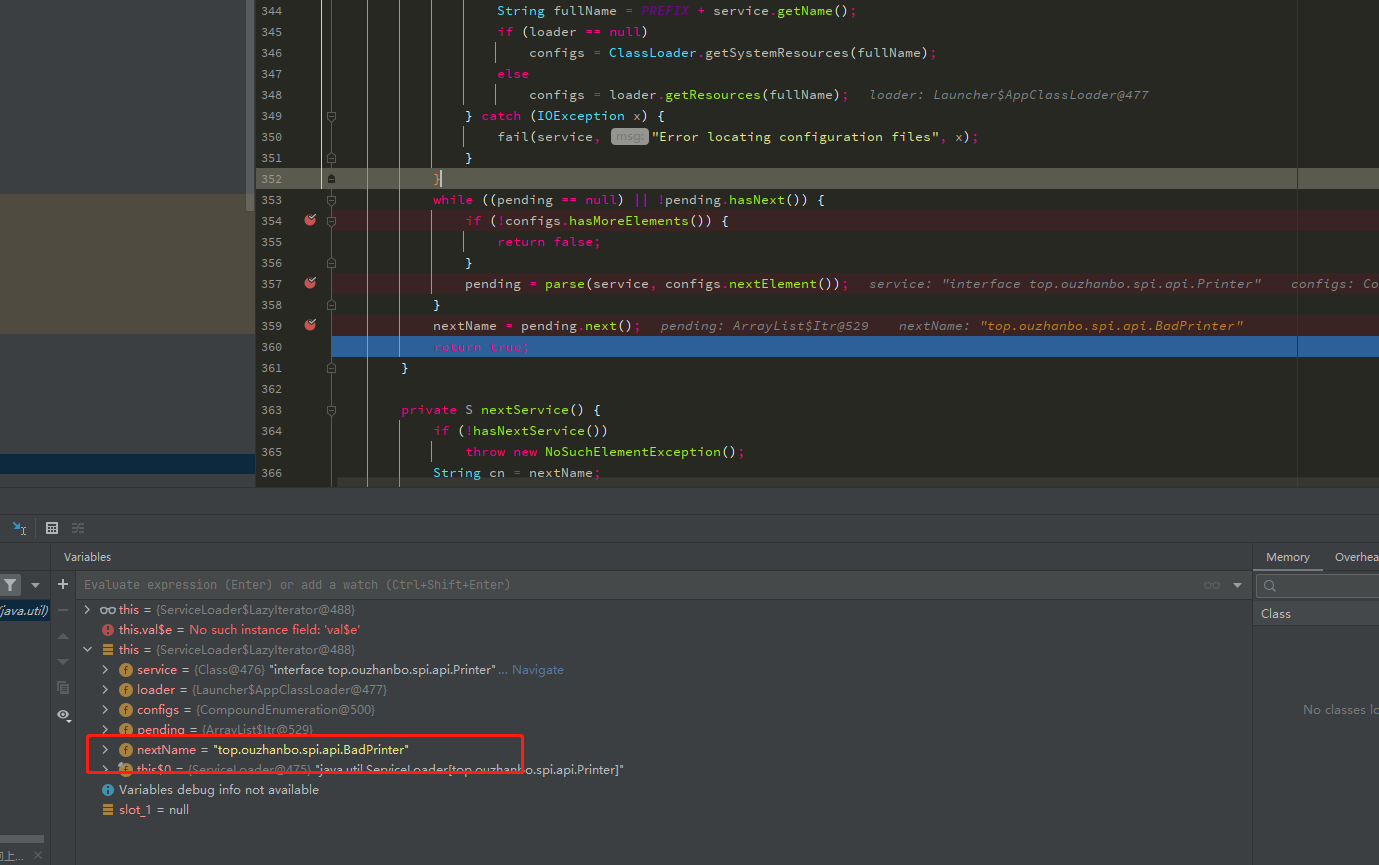Click the 'msg:' parameter hint on line 350
Screen dimensions: 1379x865
[630, 137]
